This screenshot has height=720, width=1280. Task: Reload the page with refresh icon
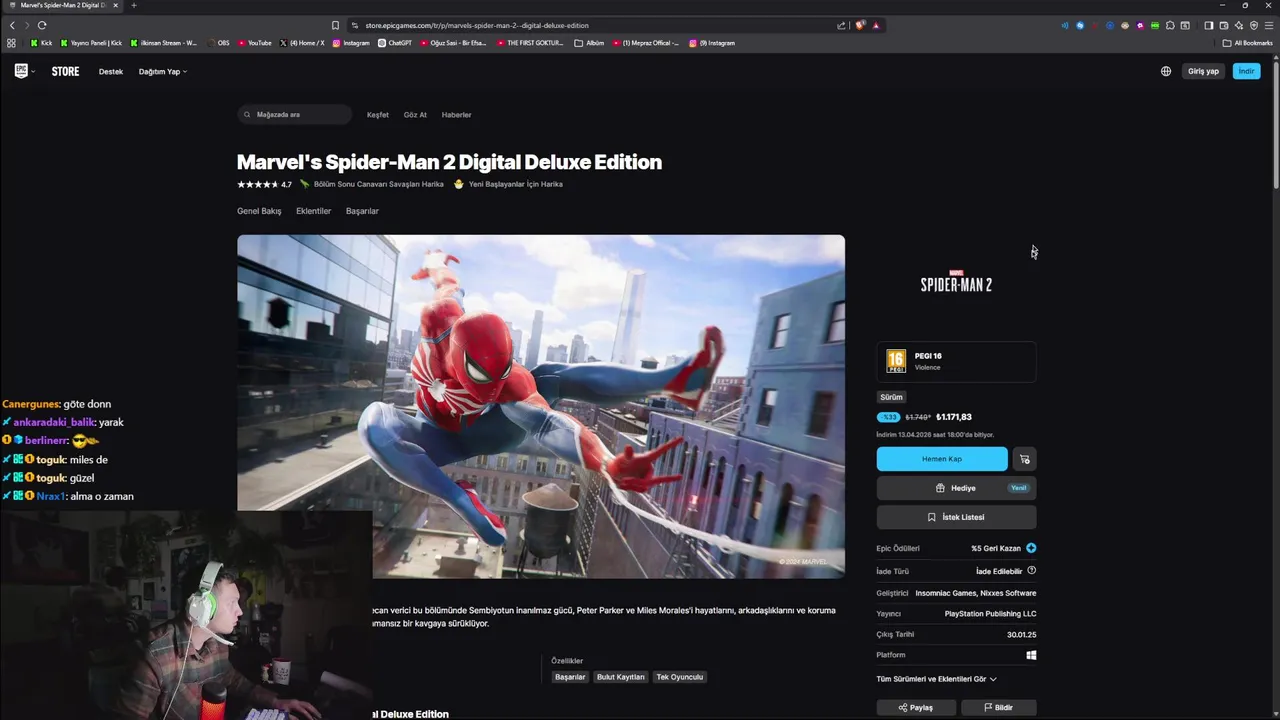(42, 25)
